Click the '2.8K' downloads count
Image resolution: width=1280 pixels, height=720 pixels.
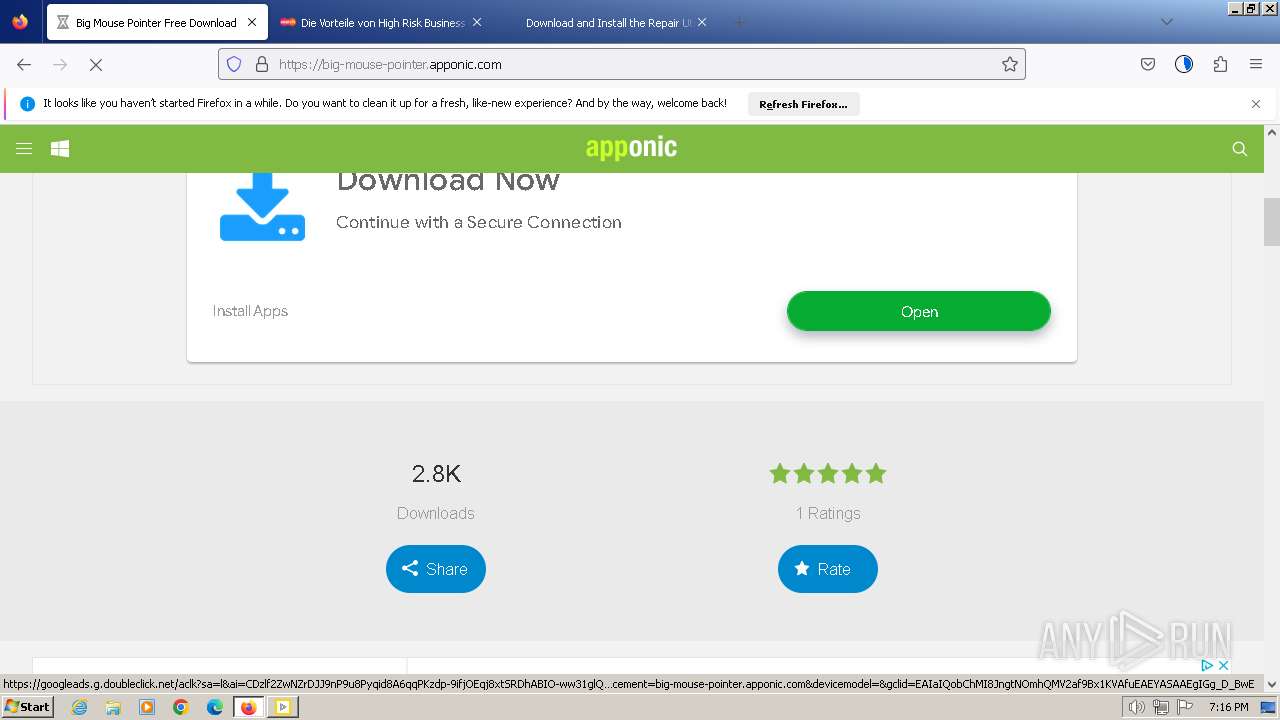(x=436, y=474)
